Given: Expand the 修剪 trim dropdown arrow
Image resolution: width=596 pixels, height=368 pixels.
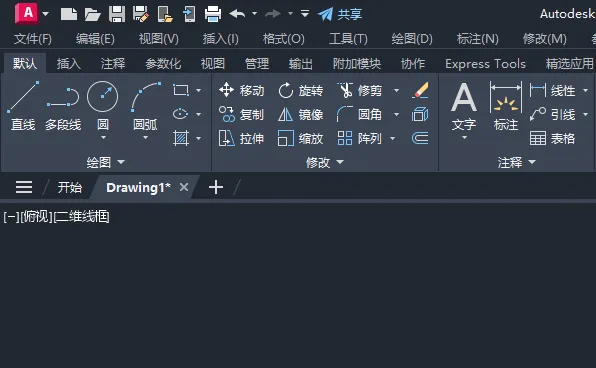Looking at the screenshot, I should pyautogui.click(x=396, y=90).
